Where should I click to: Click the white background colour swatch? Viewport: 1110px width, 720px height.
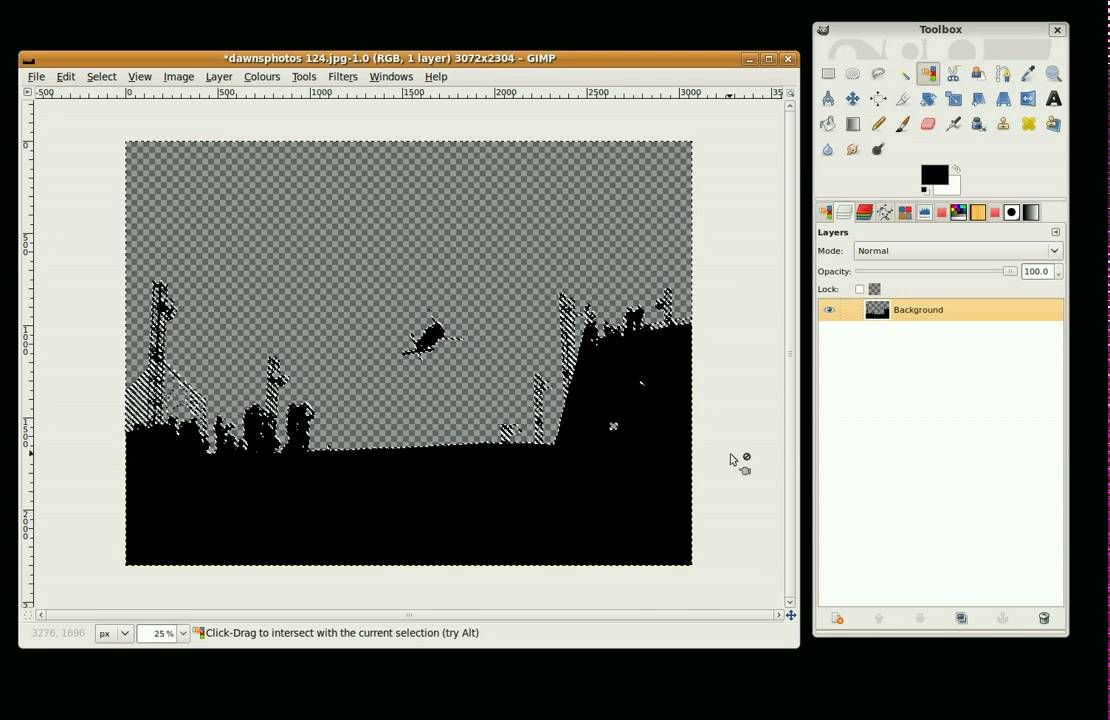coord(954,188)
